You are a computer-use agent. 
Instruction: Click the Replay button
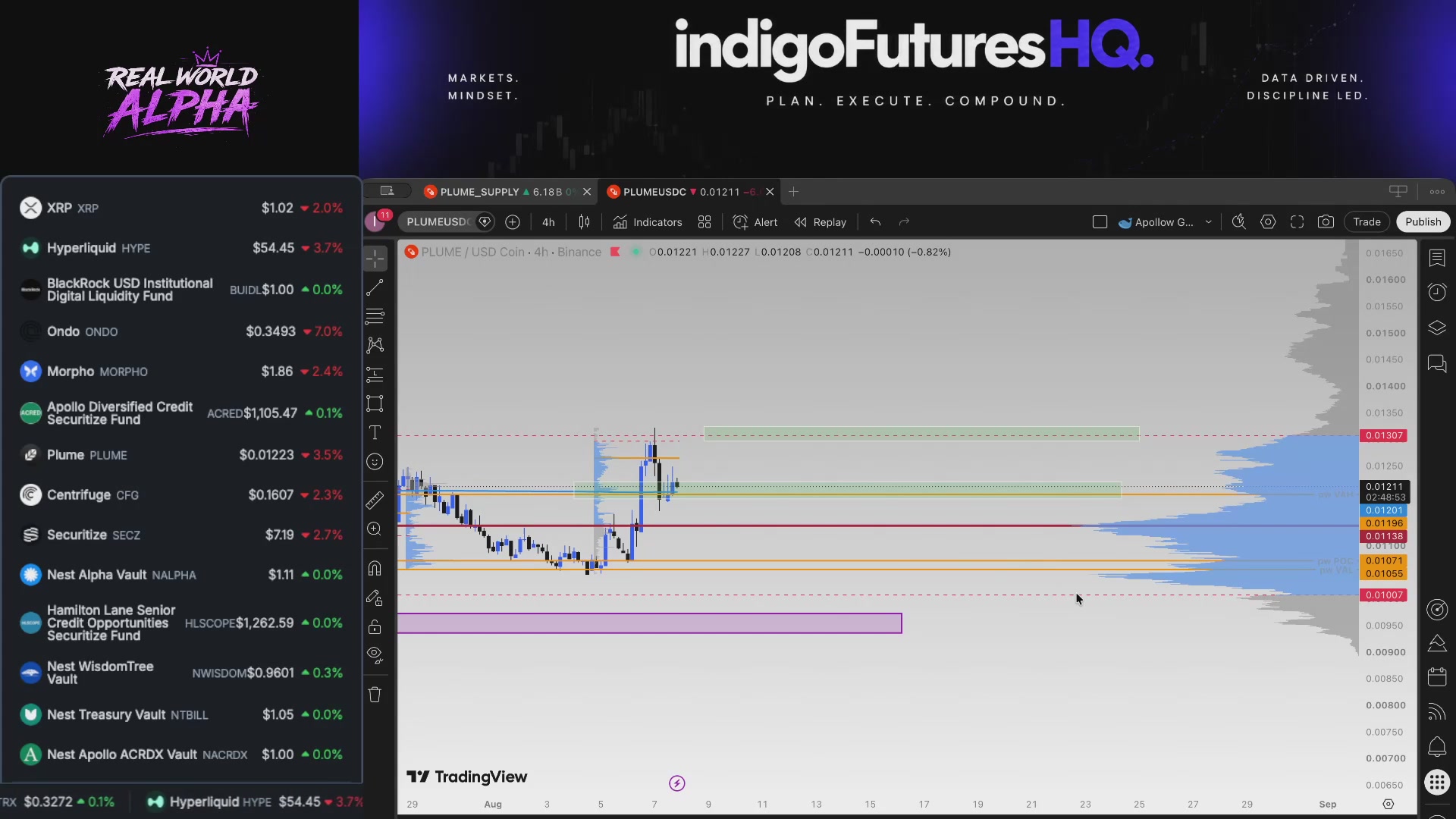(x=820, y=222)
